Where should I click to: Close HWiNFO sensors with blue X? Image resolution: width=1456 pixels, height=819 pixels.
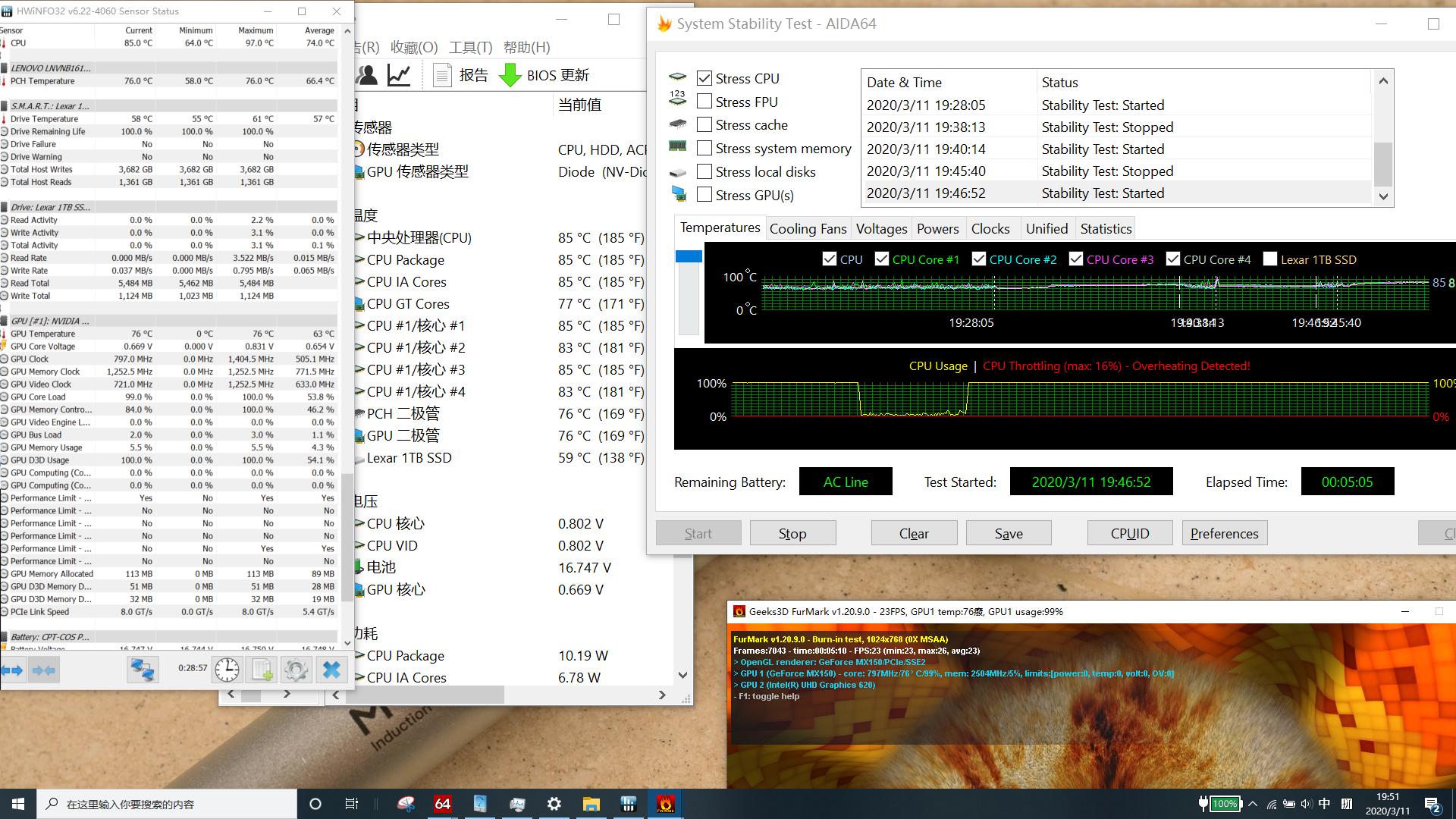point(331,670)
